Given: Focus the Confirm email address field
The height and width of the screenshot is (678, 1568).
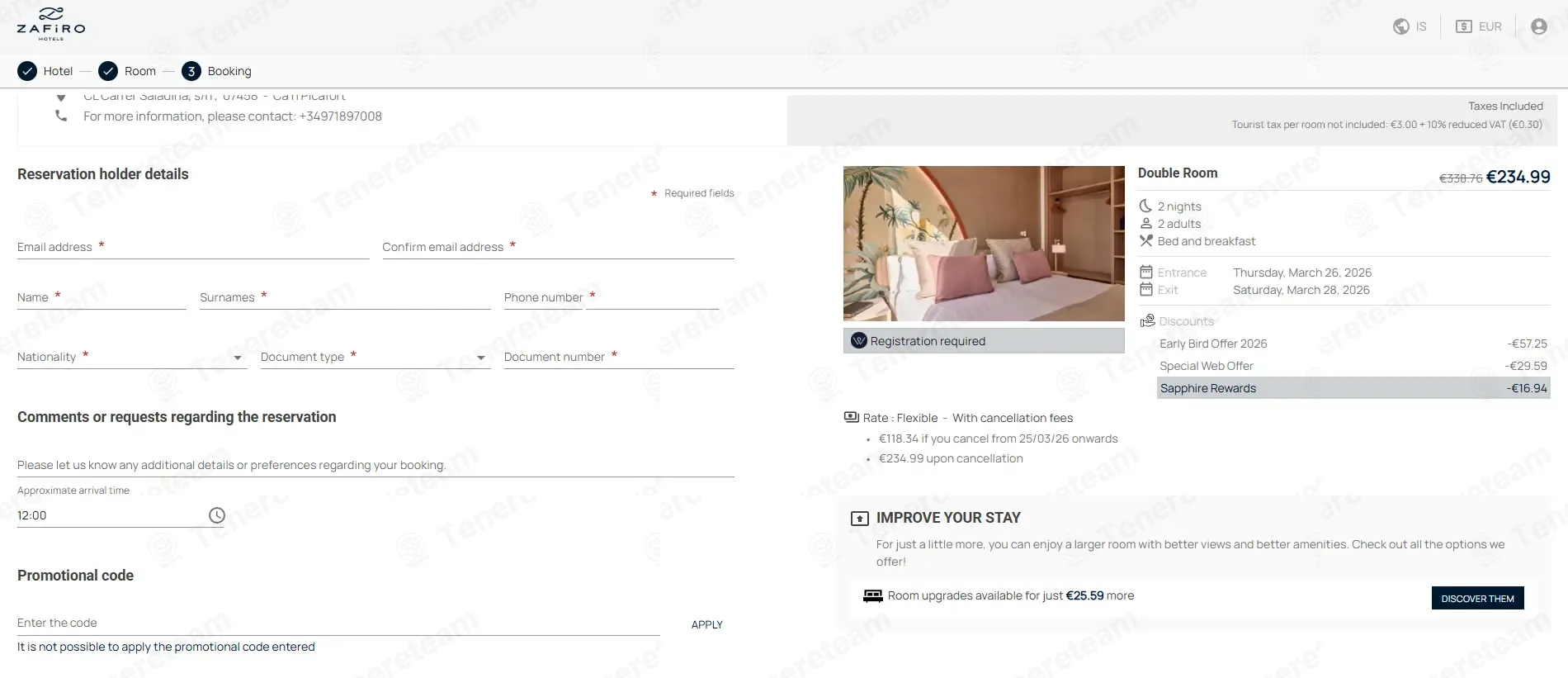Looking at the screenshot, I should pos(558,247).
